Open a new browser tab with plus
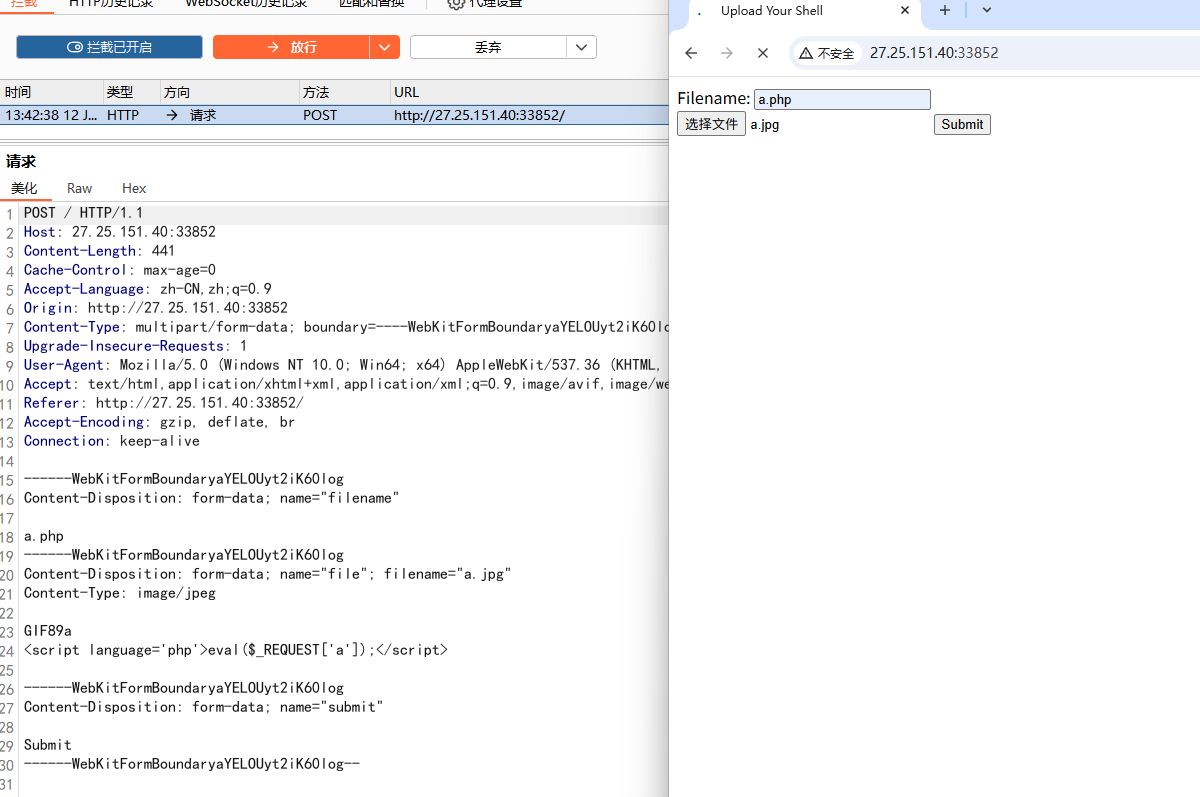Screen dimensions: 1200x797 click(x=944, y=10)
